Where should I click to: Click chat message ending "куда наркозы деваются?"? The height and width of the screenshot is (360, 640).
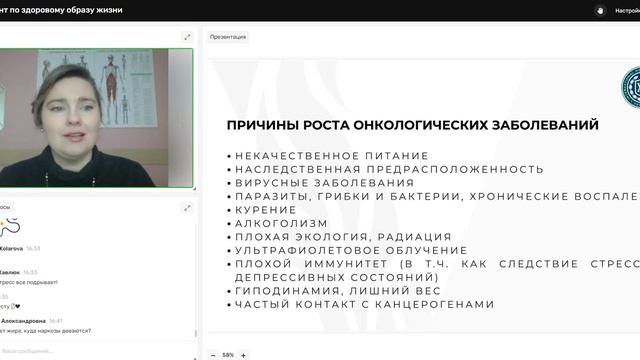(x=45, y=331)
